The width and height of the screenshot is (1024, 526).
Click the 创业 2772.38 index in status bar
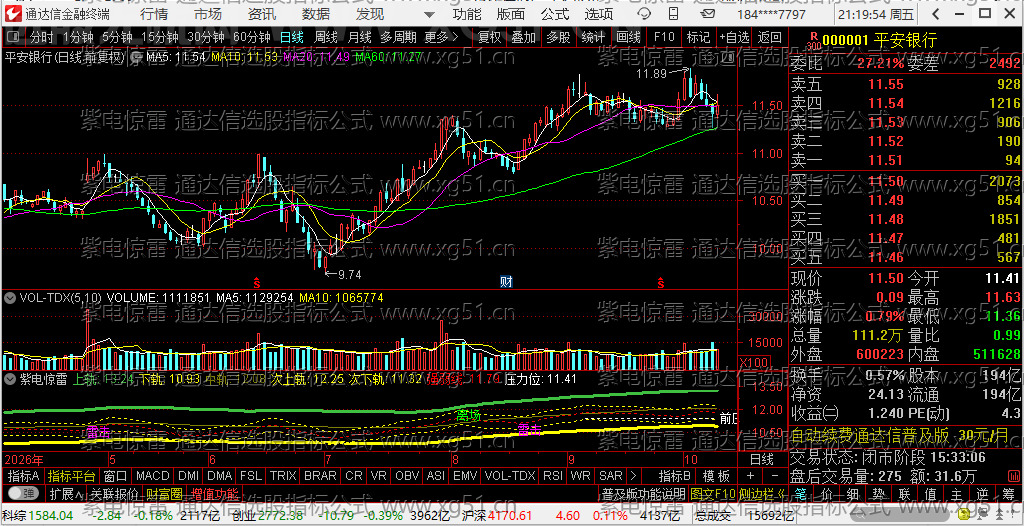point(268,516)
